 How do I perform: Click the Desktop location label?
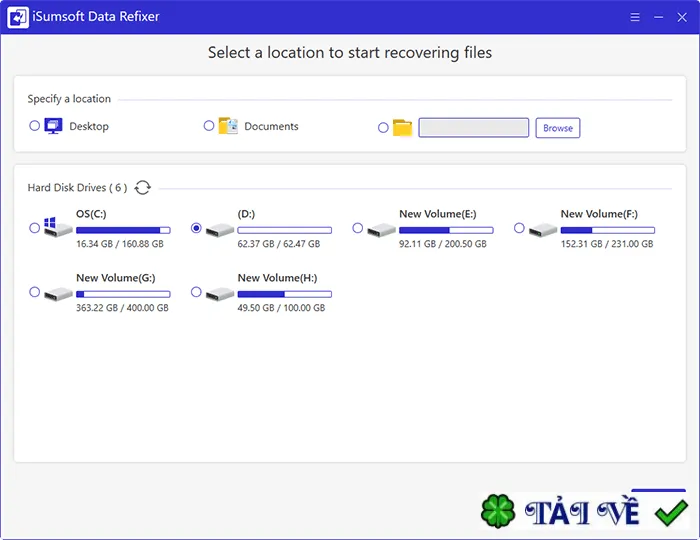tap(89, 126)
